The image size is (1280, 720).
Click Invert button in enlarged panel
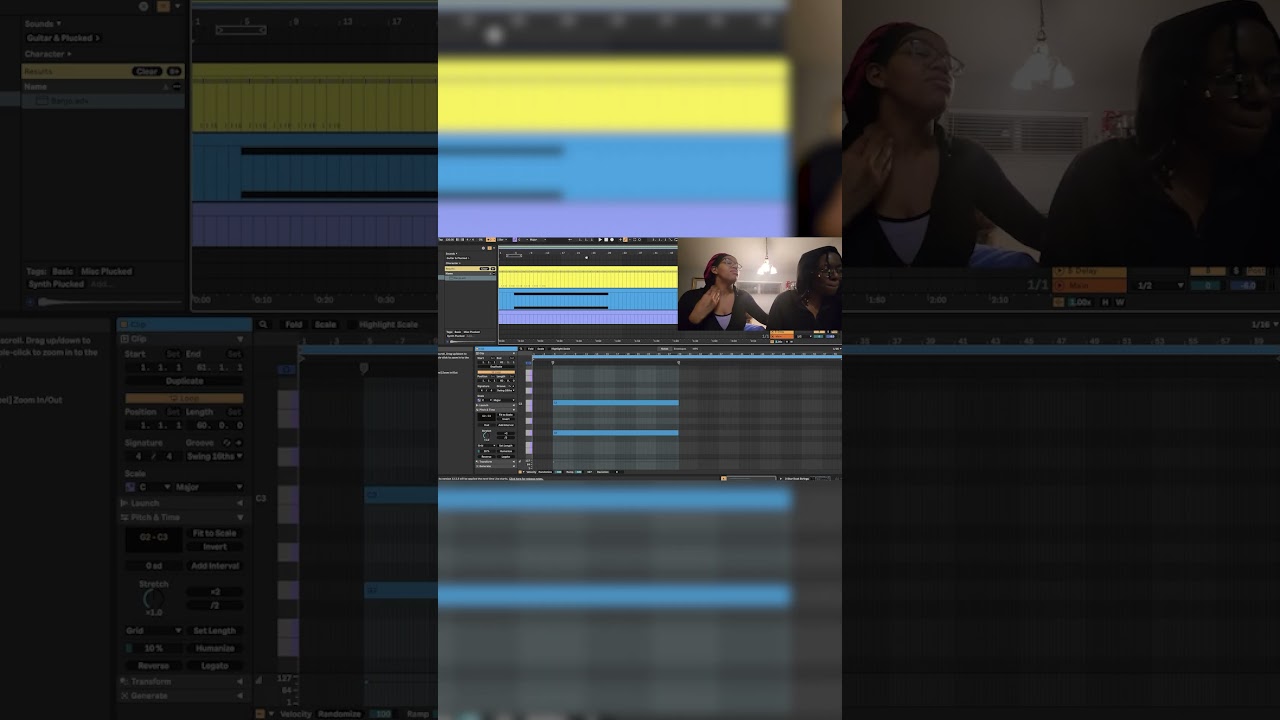[x=215, y=547]
